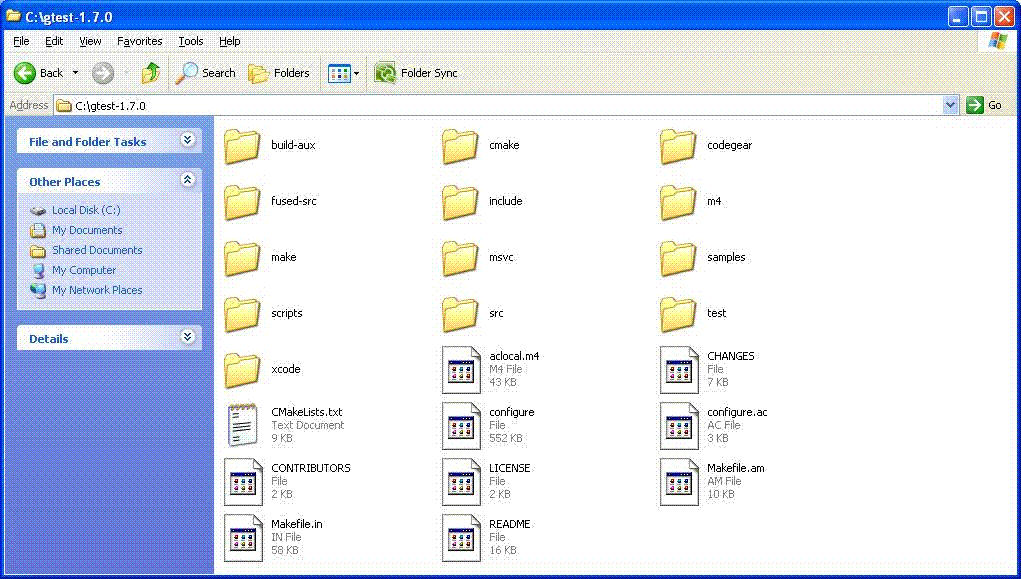Select the fused-src folder icon

tap(242, 202)
